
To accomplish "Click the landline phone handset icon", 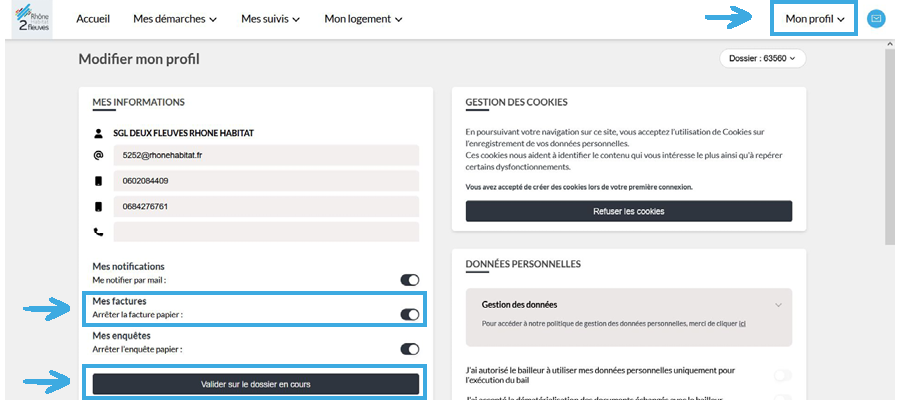I will click(98, 232).
